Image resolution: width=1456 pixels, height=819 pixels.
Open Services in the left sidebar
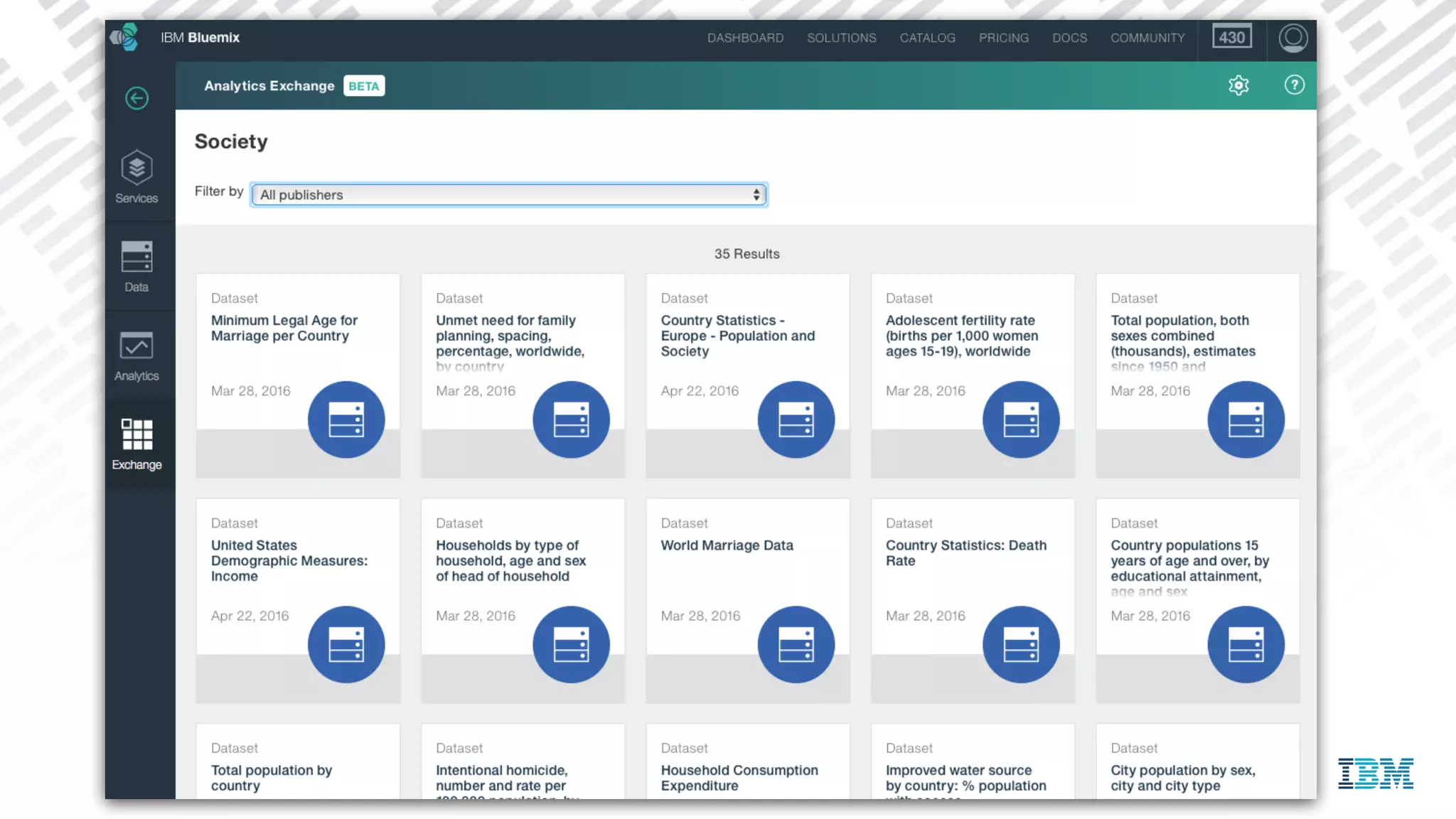point(136,176)
